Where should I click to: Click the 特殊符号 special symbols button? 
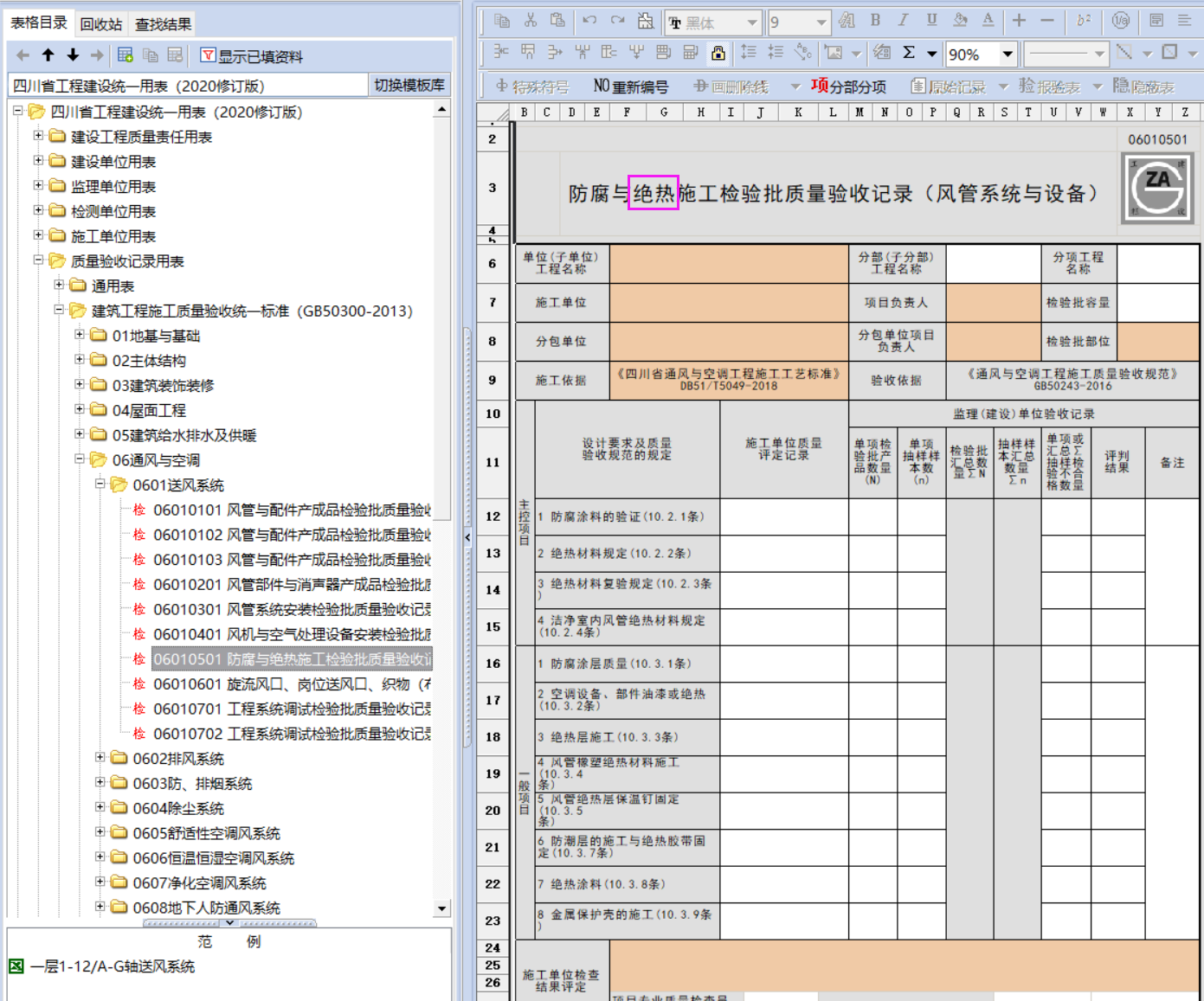(531, 87)
